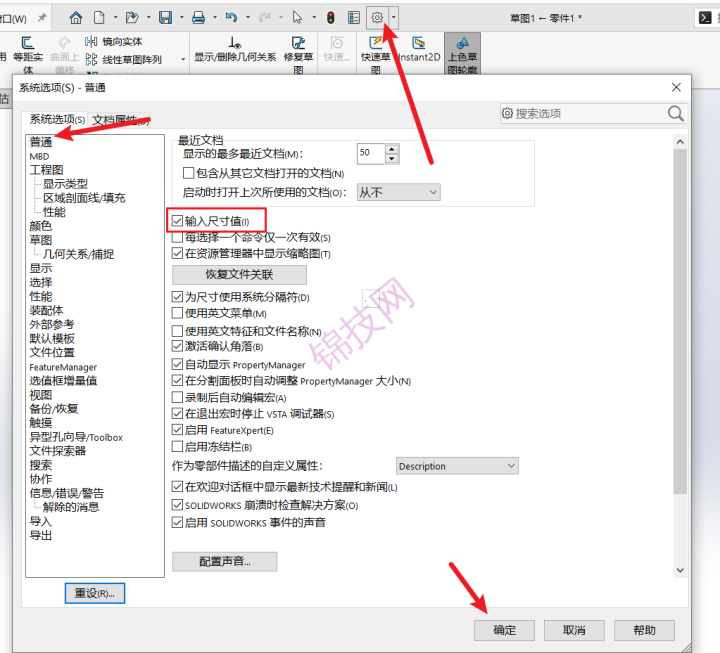
Task: Open the command prompt icon at top right
Action: 705,18
